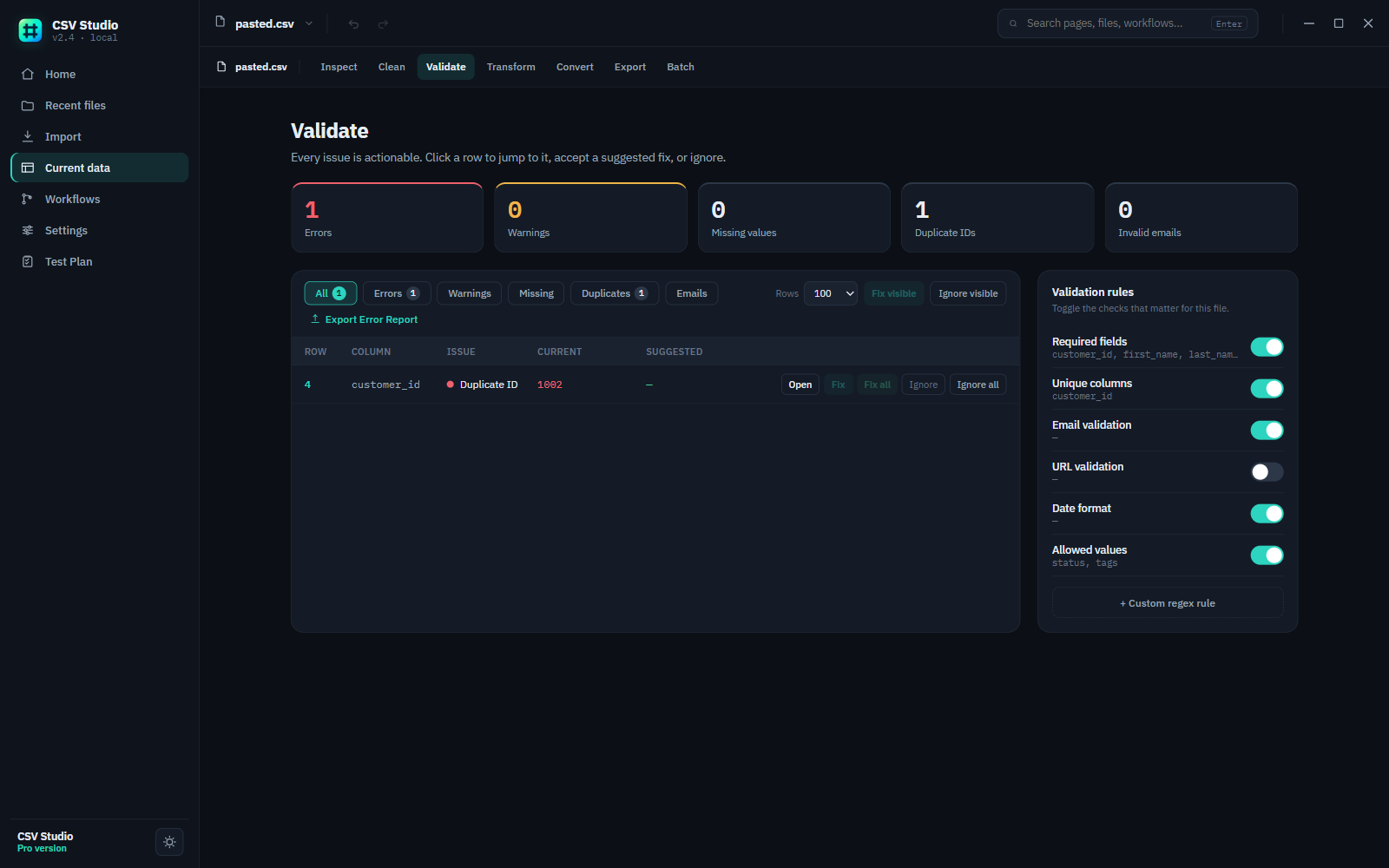Open Home from sidebar icon
This screenshot has height=868, width=1389.
pos(28,74)
